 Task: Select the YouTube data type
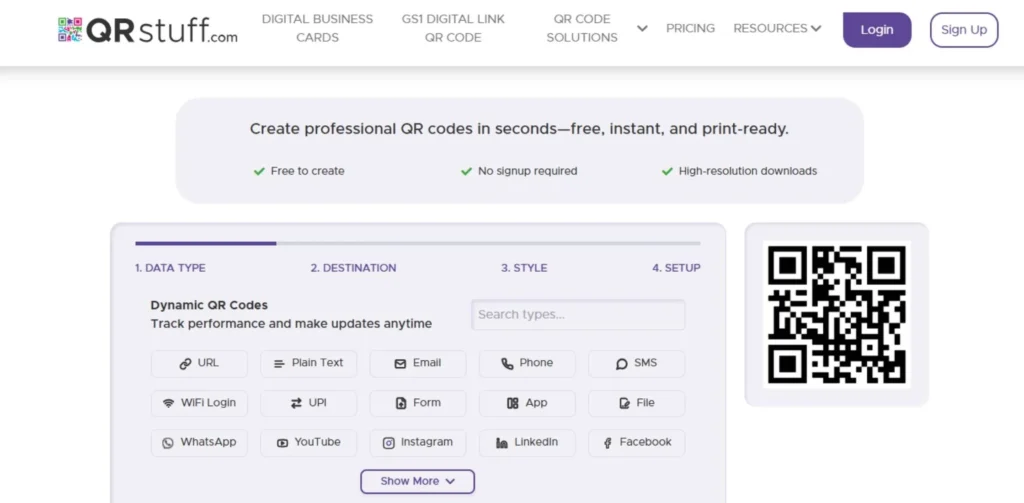pyautogui.click(x=309, y=443)
